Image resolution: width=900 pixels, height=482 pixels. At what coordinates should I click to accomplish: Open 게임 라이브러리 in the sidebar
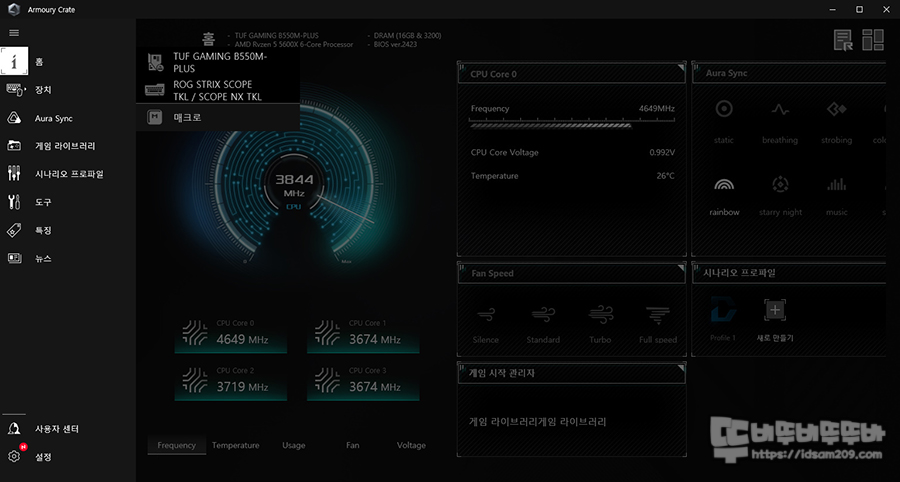[68, 146]
